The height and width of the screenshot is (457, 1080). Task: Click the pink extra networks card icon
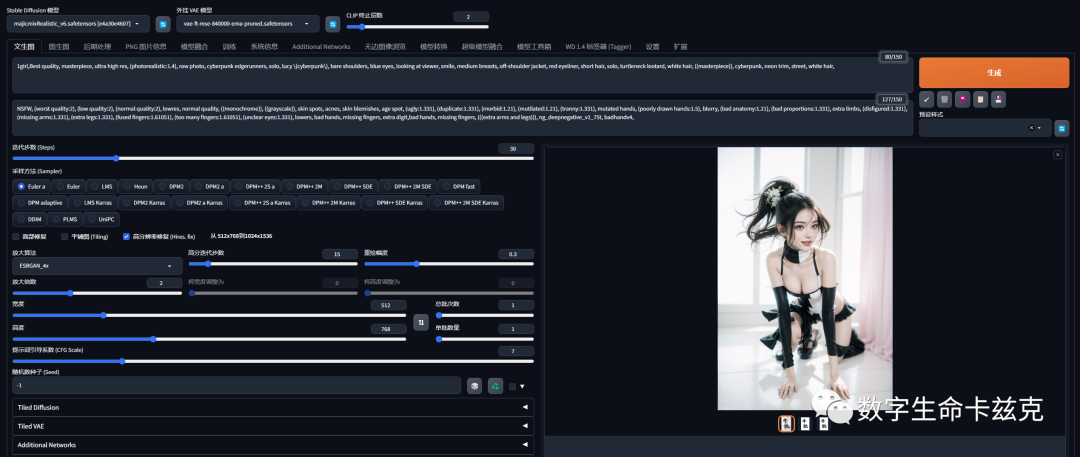[x=962, y=99]
